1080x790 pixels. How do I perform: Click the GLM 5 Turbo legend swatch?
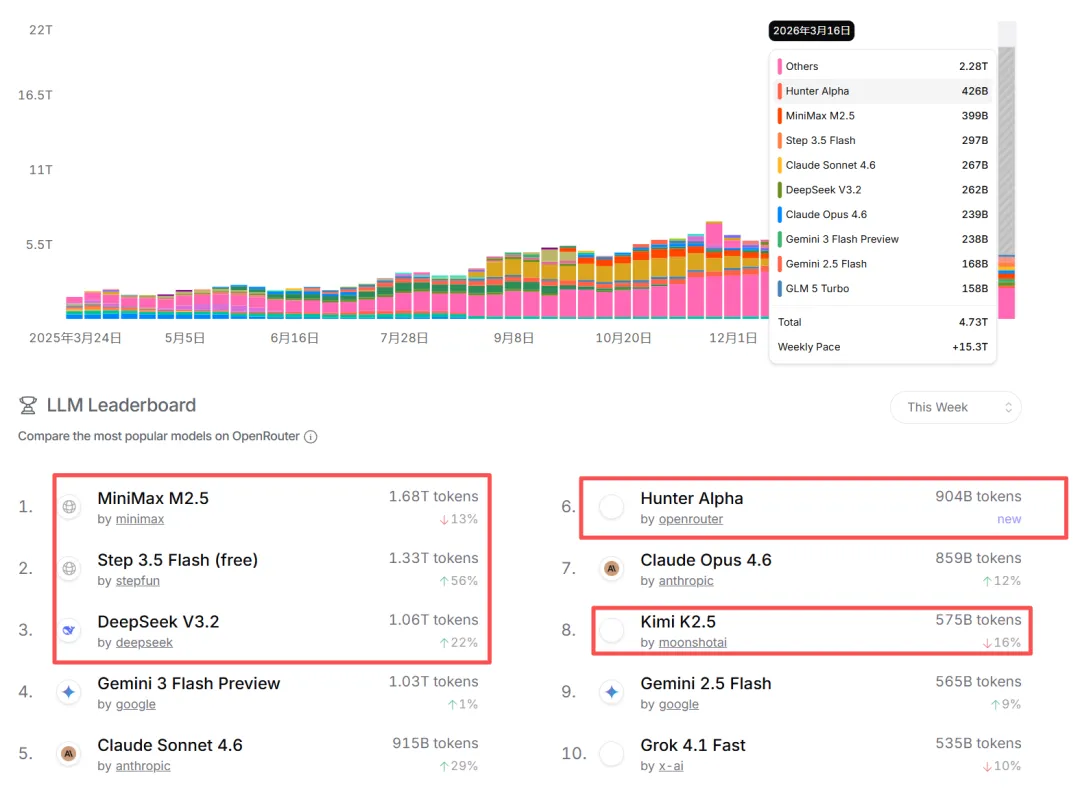click(x=780, y=289)
